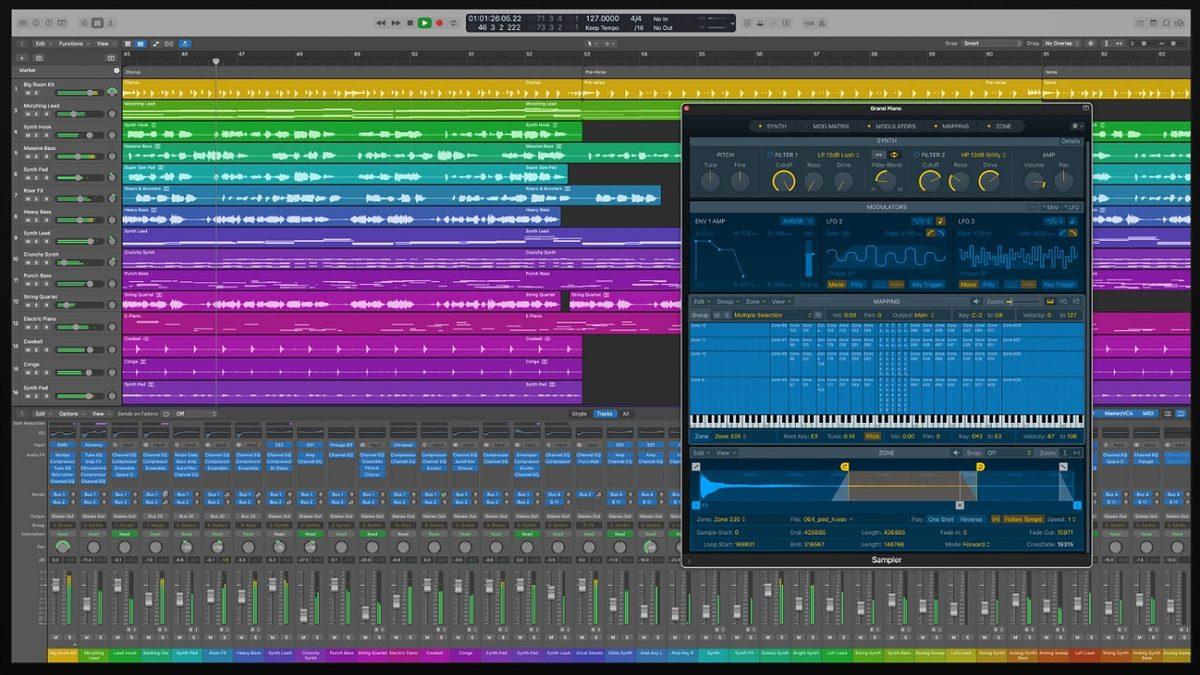Mute the Synth Hook track
Screen dimensions: 1200x675
28,136
